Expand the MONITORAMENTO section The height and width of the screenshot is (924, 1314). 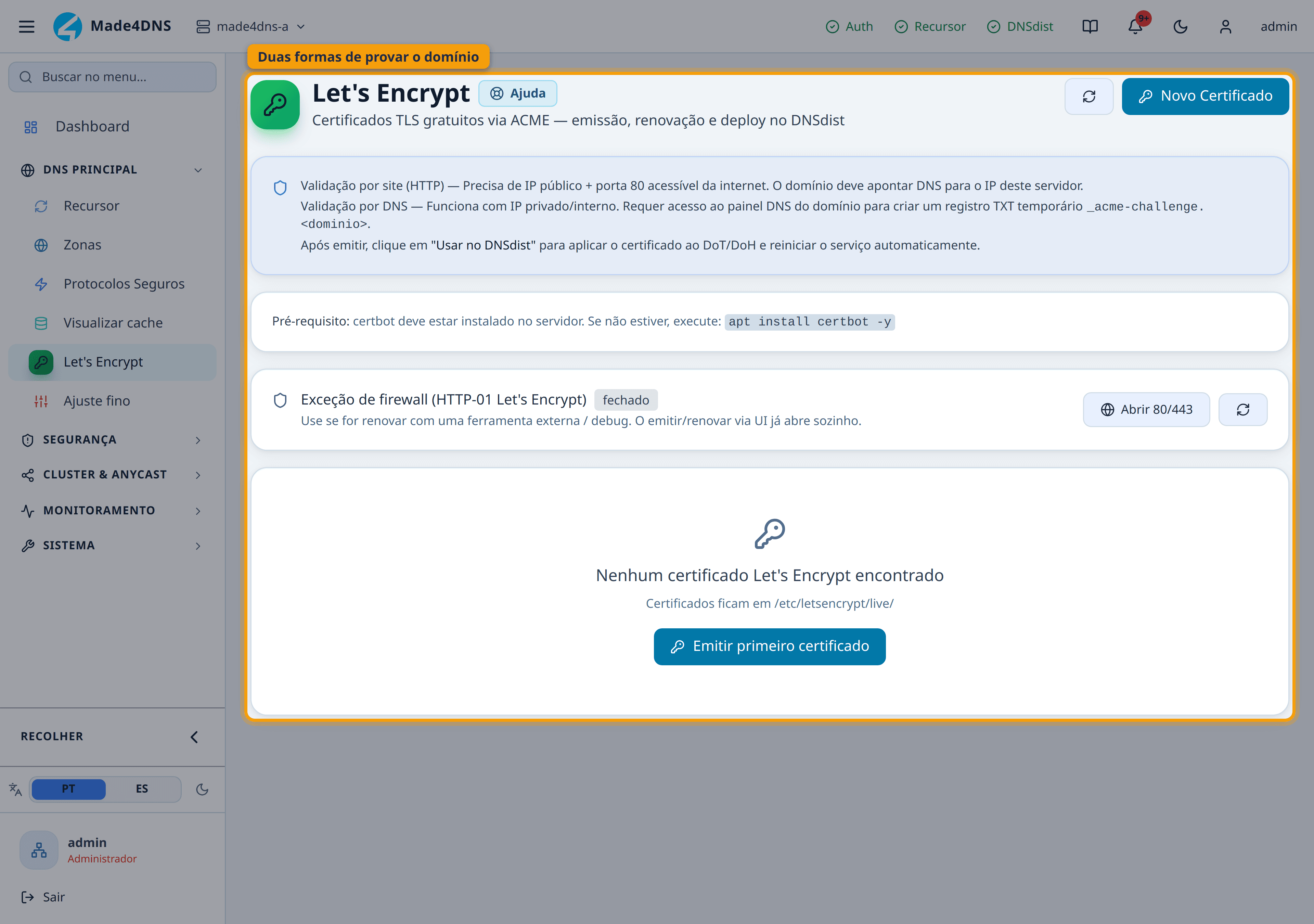112,510
